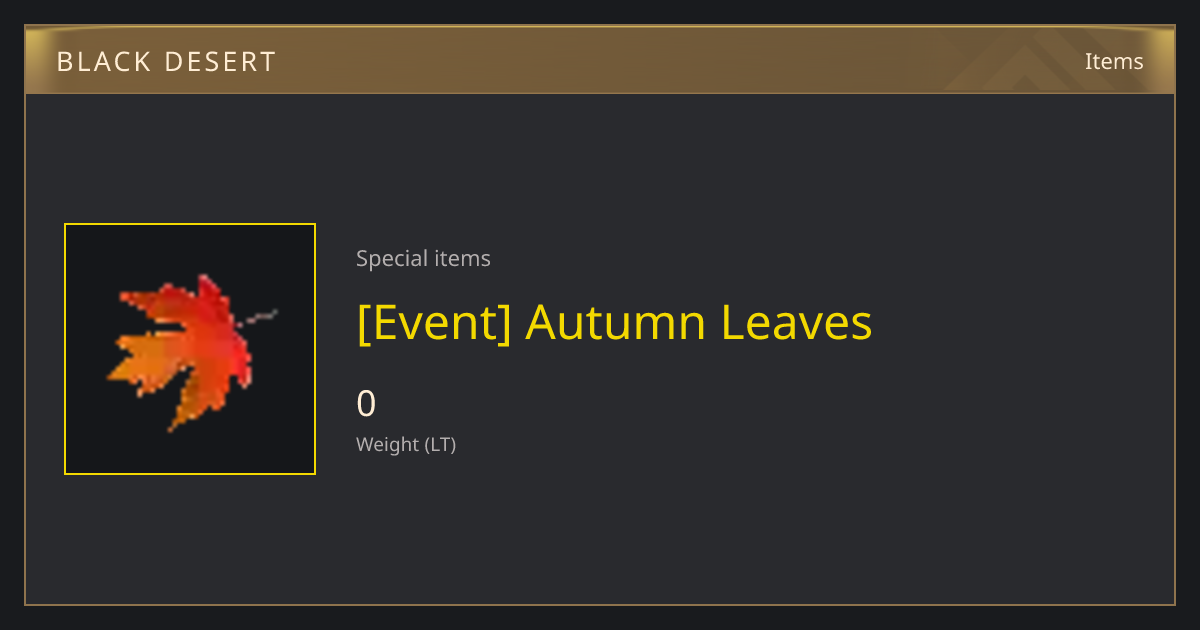Viewport: 1200px width, 630px height.
Task: Select the yellow-bordered item thumbnail frame
Action: (x=190, y=349)
